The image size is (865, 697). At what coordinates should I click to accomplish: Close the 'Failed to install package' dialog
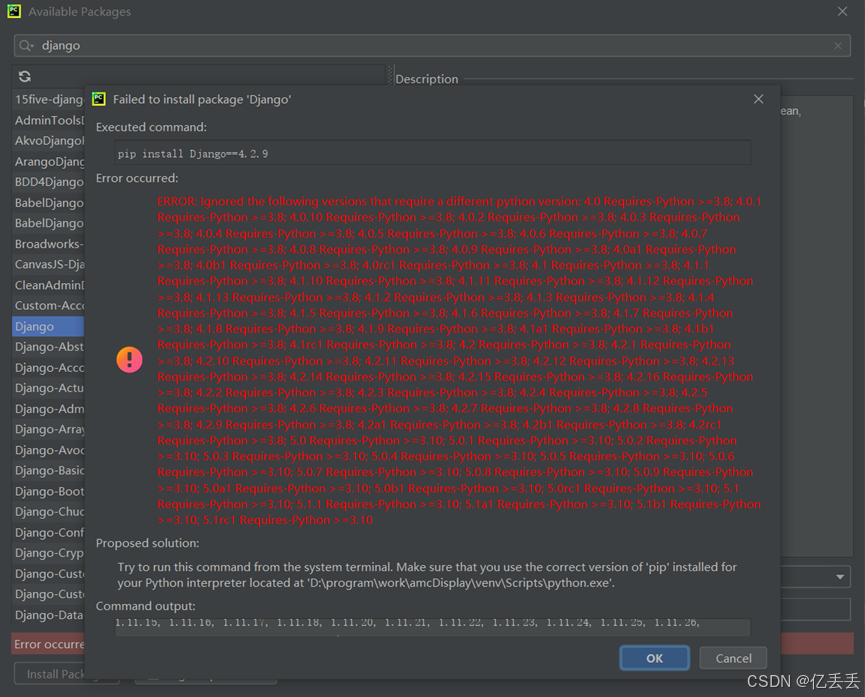tap(759, 99)
